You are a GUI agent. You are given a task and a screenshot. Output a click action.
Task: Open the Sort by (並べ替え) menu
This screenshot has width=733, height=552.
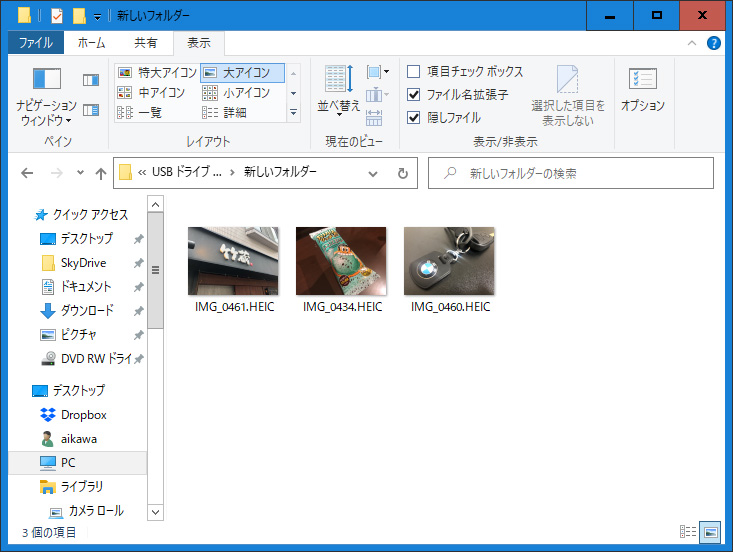point(339,91)
